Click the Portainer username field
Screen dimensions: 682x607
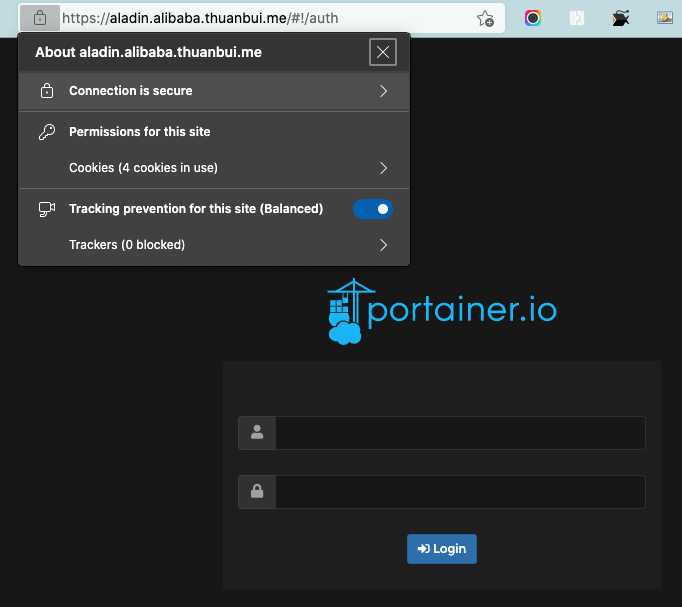(x=460, y=433)
